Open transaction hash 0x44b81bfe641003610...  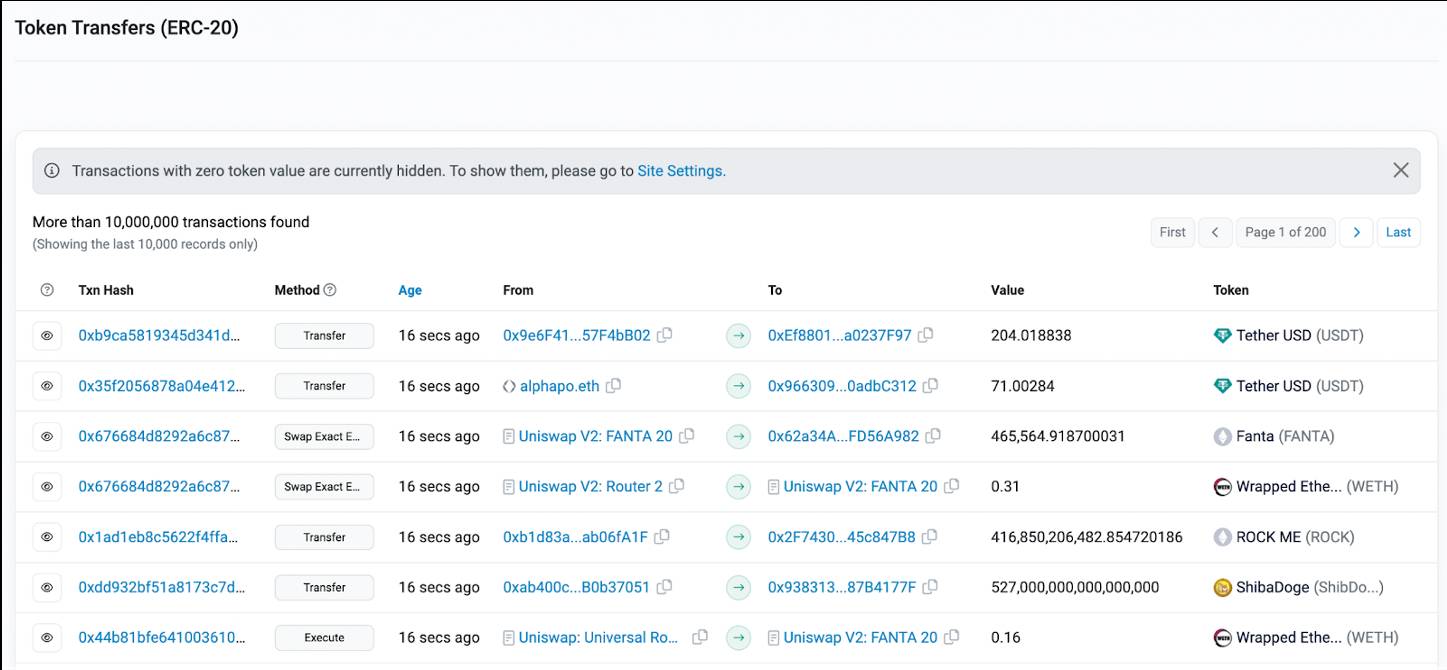click(x=162, y=637)
